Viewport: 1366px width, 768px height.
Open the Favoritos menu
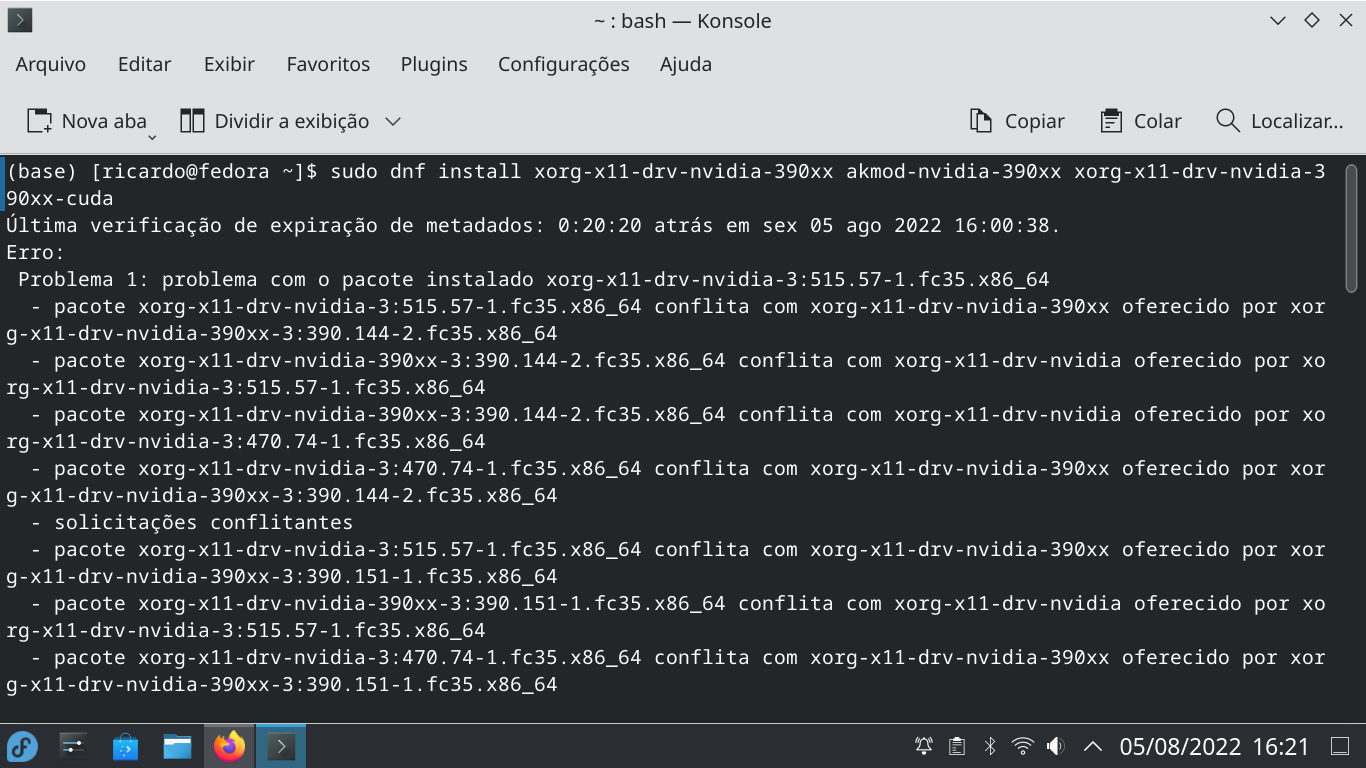pyautogui.click(x=328, y=64)
